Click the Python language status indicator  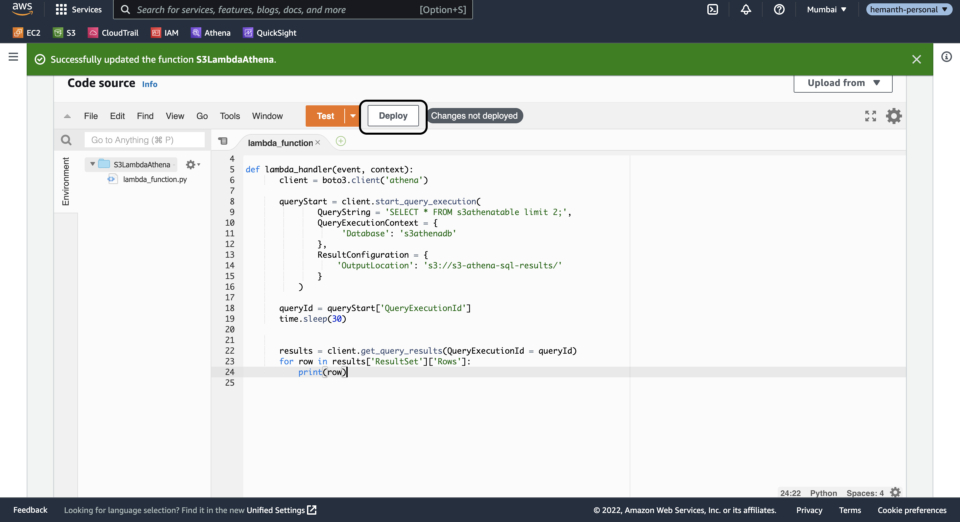click(823, 493)
